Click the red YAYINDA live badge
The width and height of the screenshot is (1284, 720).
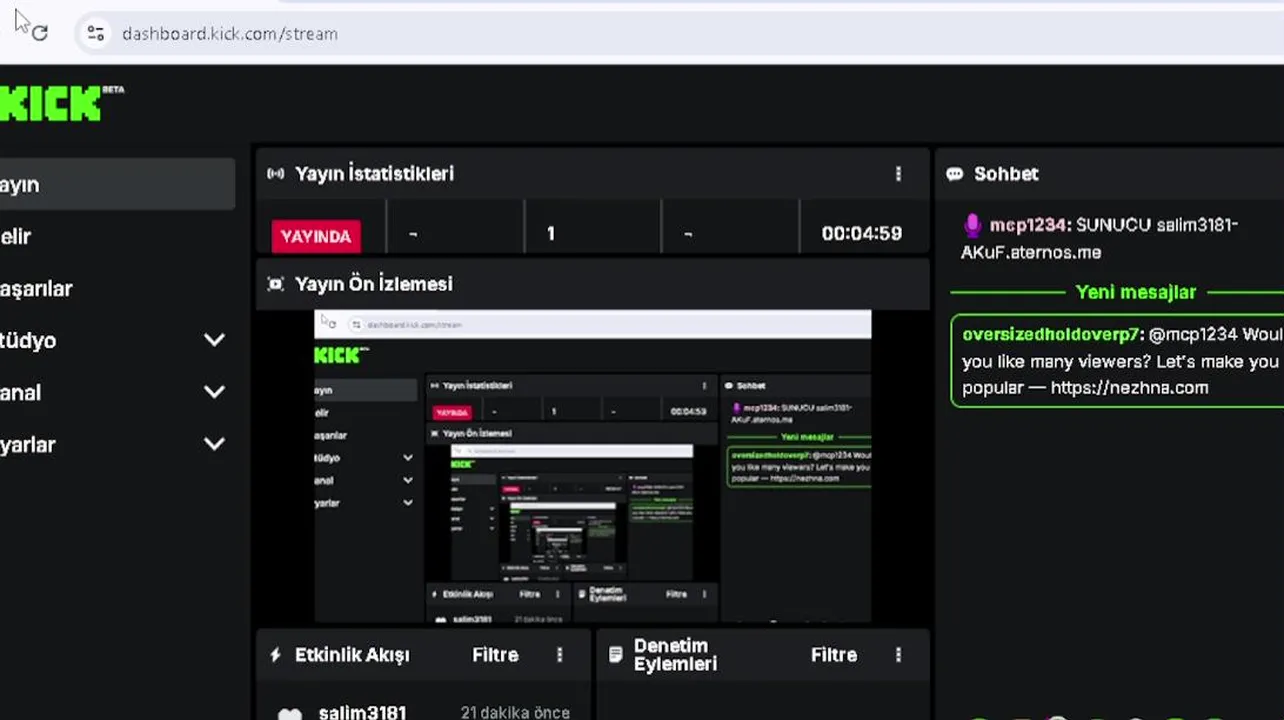click(x=316, y=236)
